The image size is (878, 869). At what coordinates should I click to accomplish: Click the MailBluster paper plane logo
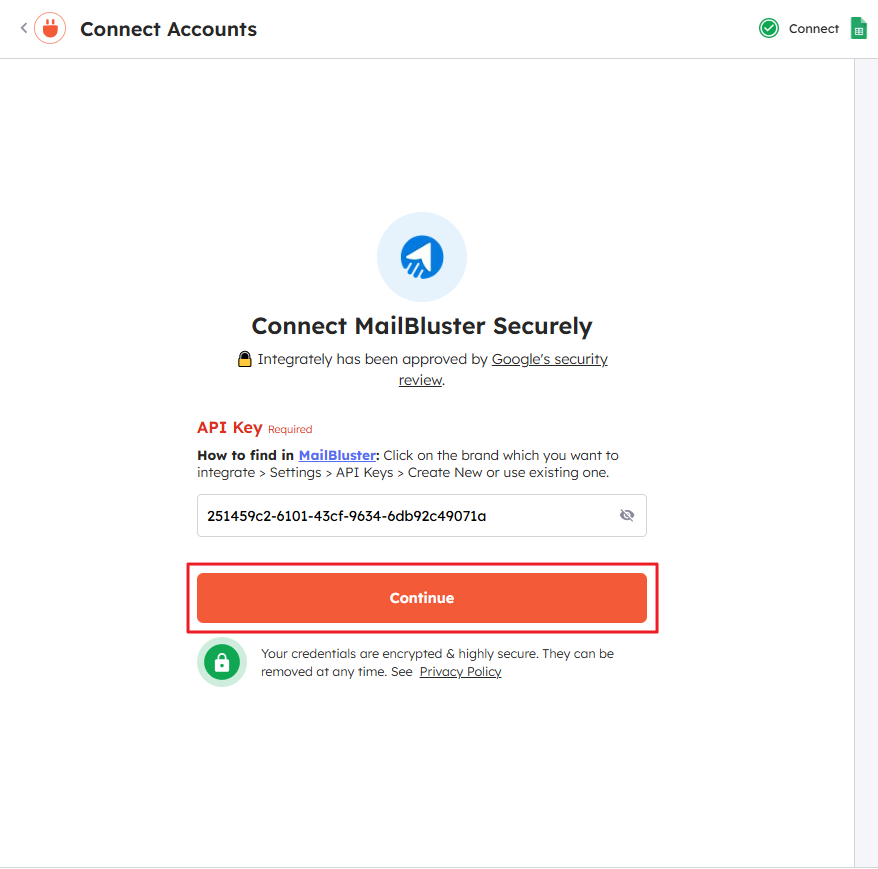pyautogui.click(x=421, y=258)
